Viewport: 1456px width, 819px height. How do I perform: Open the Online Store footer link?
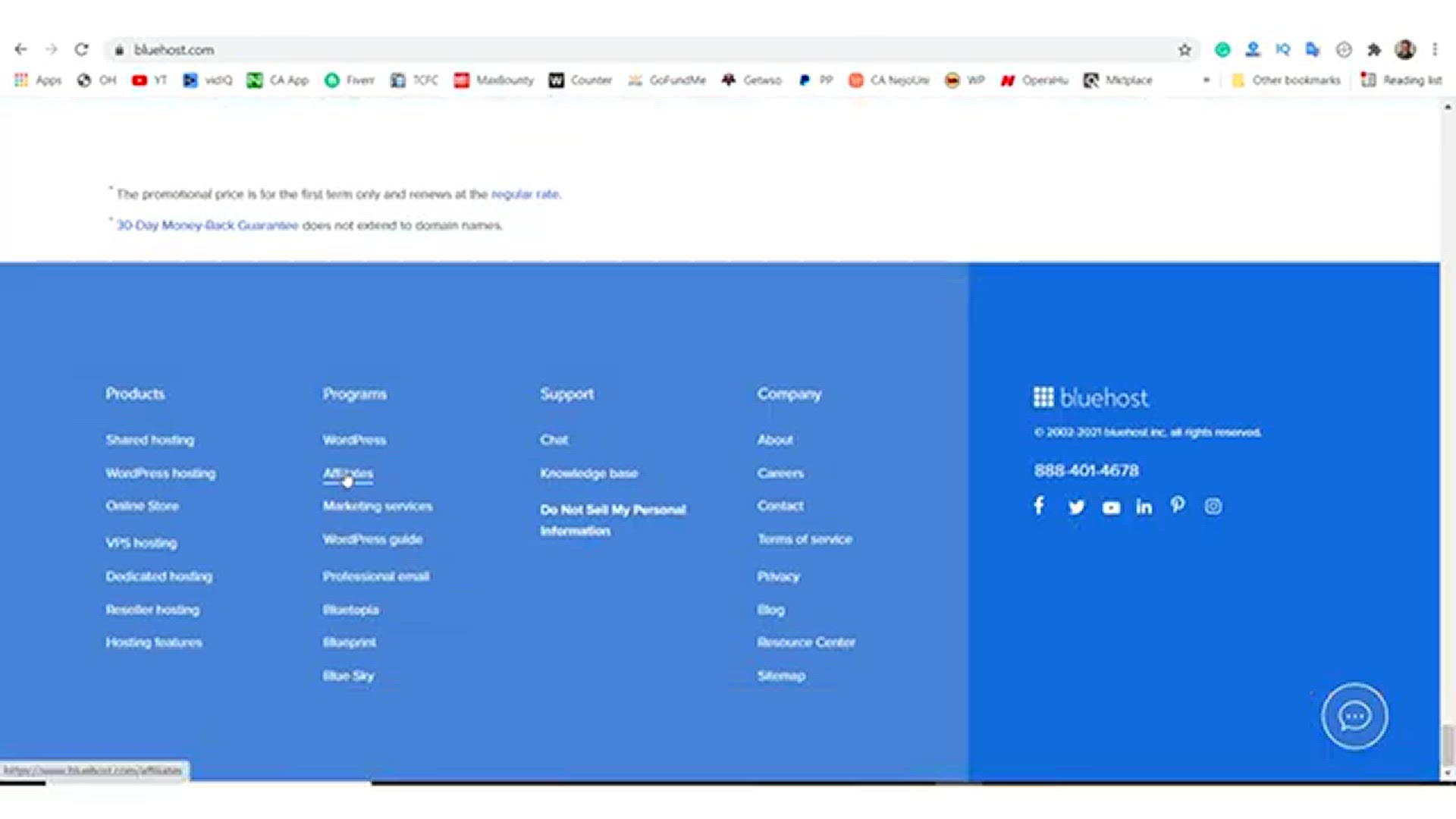143,506
